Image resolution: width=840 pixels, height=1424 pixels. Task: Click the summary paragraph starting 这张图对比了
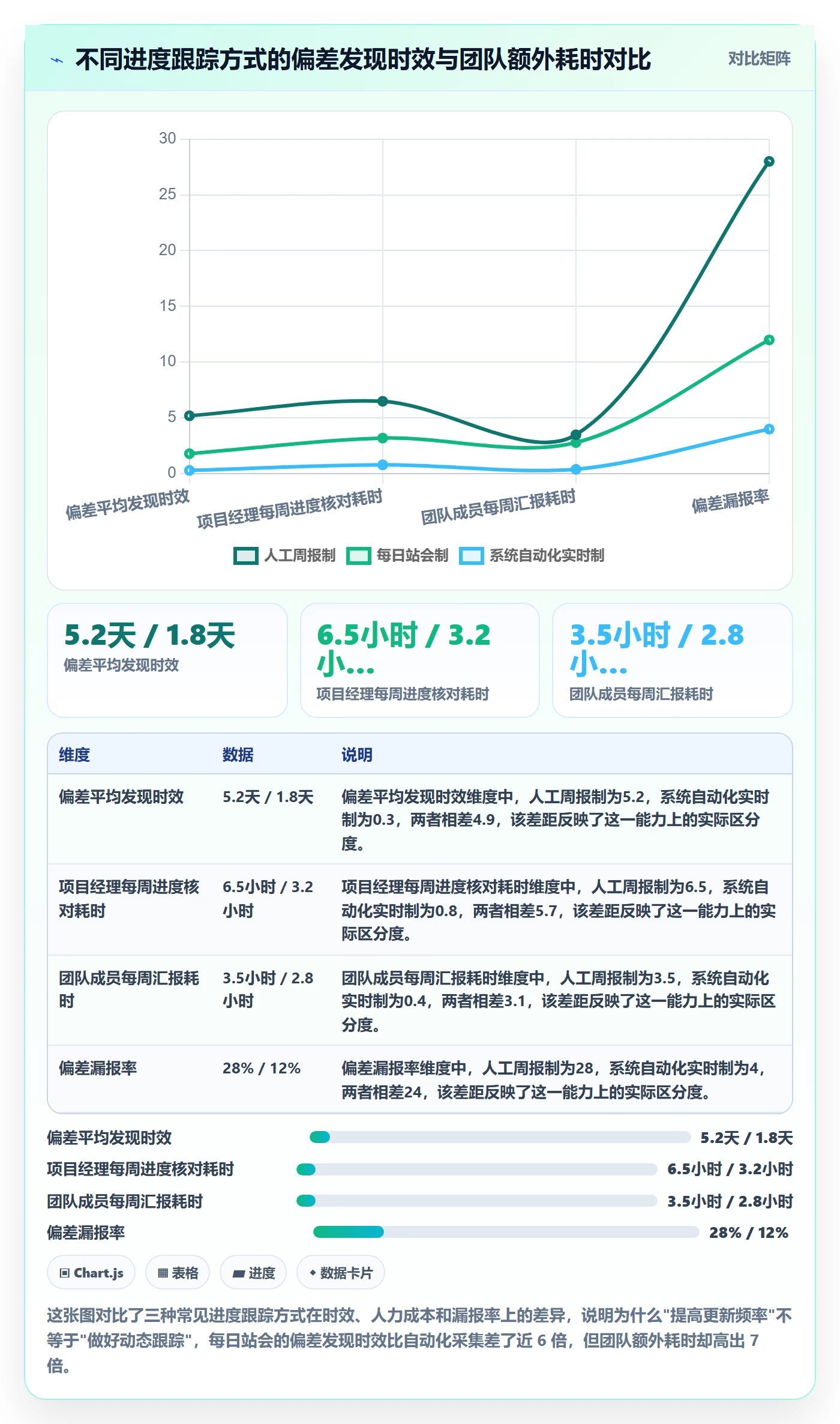[x=419, y=1341]
